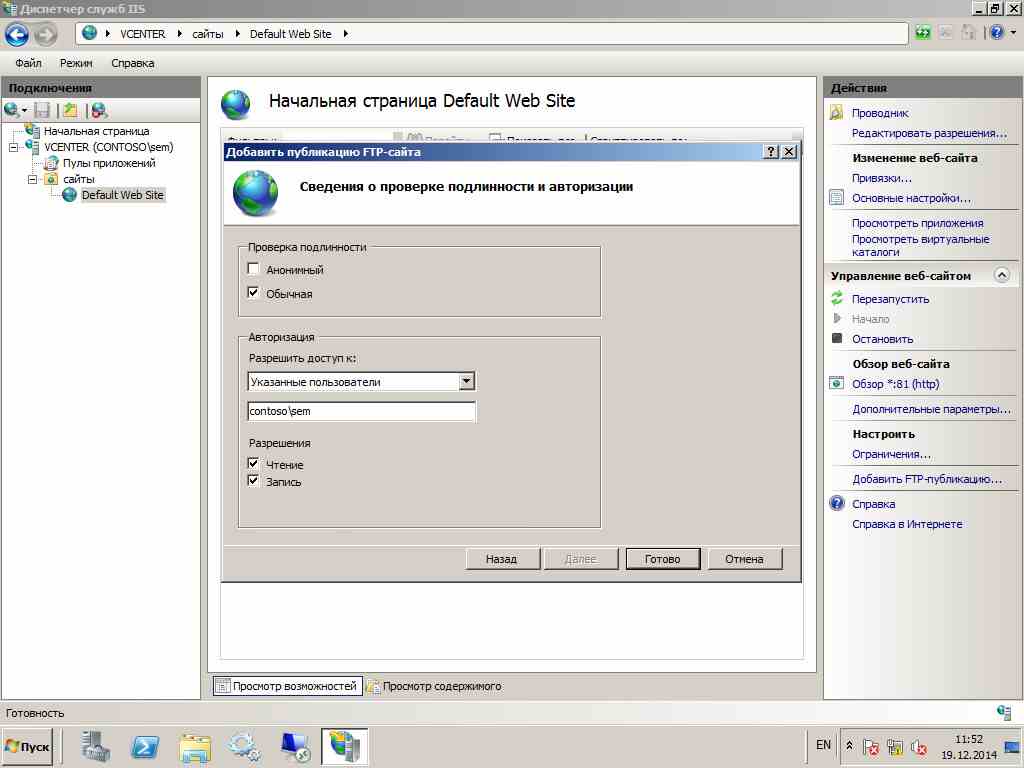Select Пулы приложений in the tree
This screenshot has height=768, width=1024.
click(108, 163)
